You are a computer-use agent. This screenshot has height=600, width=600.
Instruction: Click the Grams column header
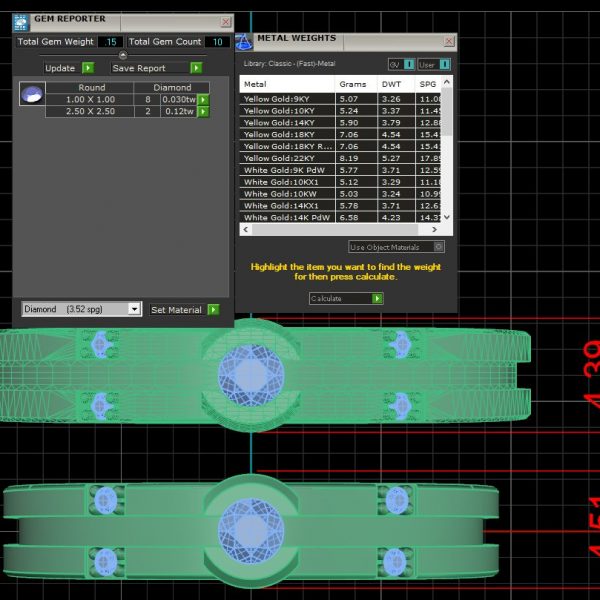coord(356,84)
